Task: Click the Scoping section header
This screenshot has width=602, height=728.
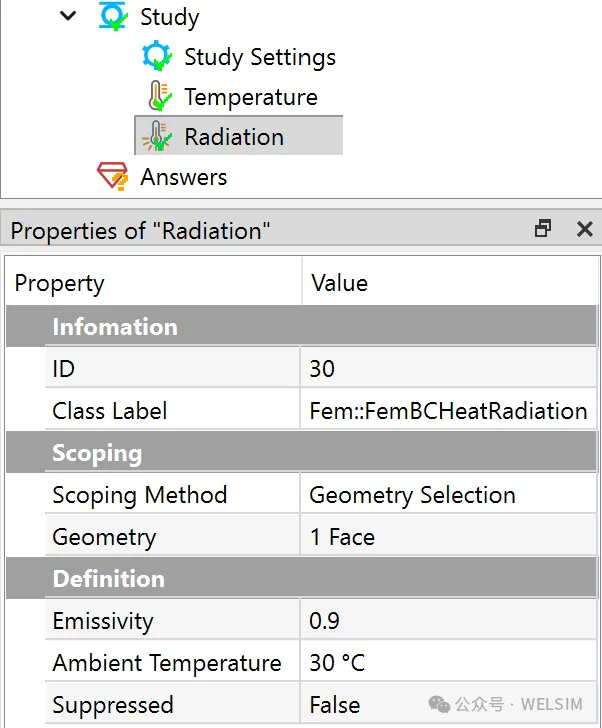Action: tap(97, 453)
